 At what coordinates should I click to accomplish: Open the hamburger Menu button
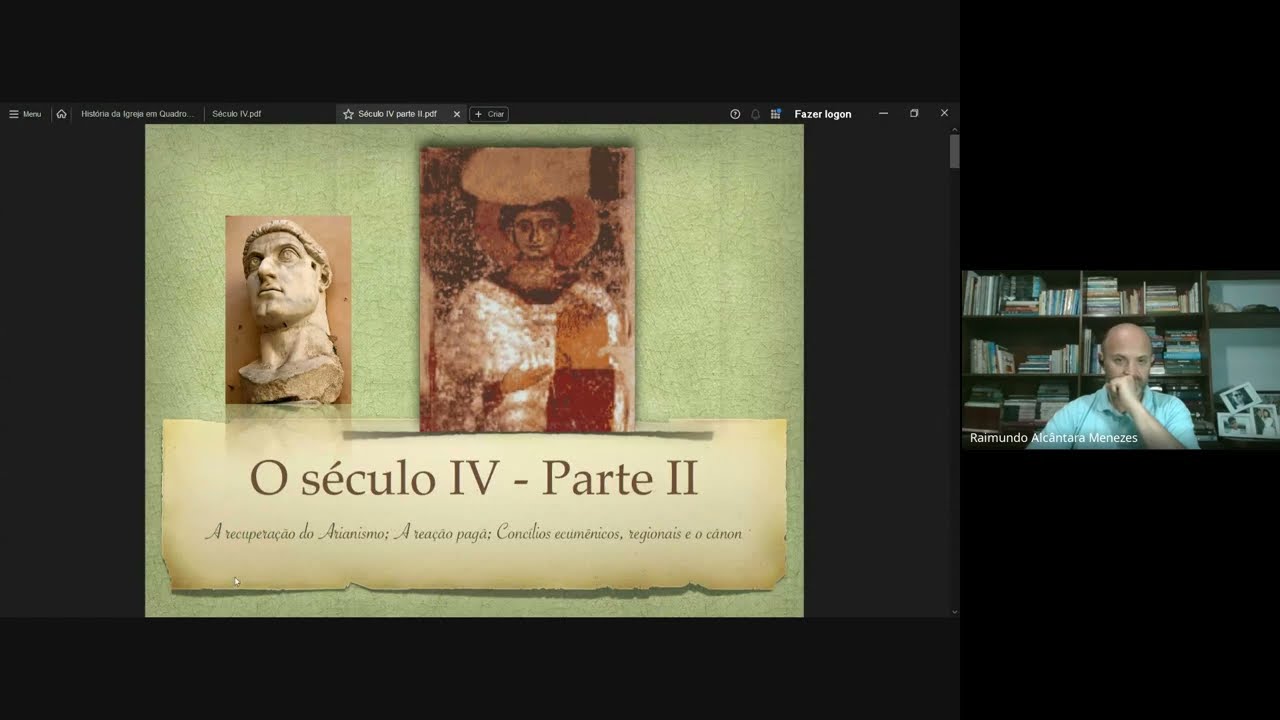point(25,114)
